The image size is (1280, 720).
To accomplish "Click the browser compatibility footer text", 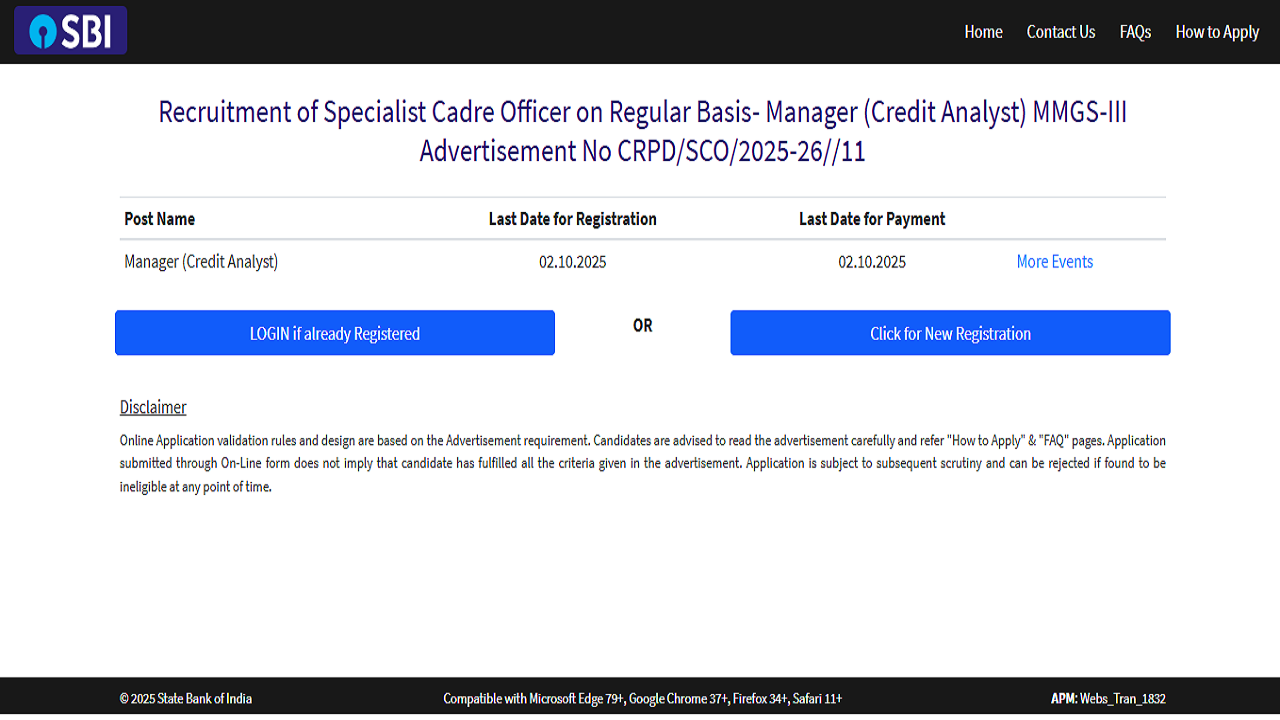I will tap(643, 699).
